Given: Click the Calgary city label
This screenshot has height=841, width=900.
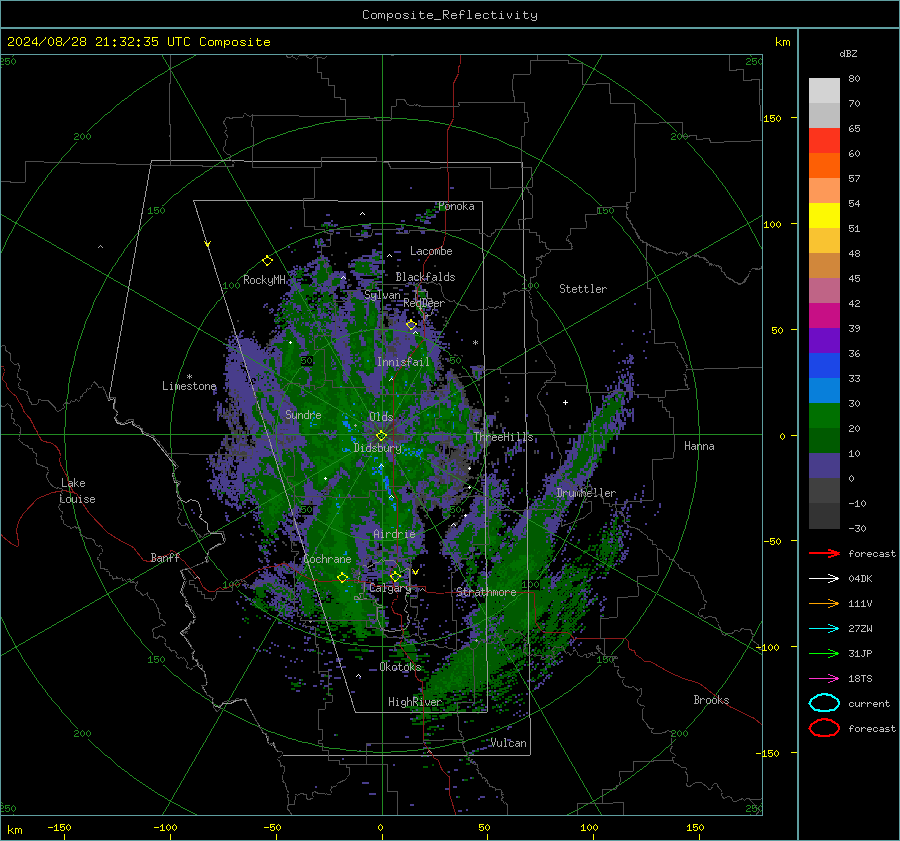Looking at the screenshot, I should (390, 588).
